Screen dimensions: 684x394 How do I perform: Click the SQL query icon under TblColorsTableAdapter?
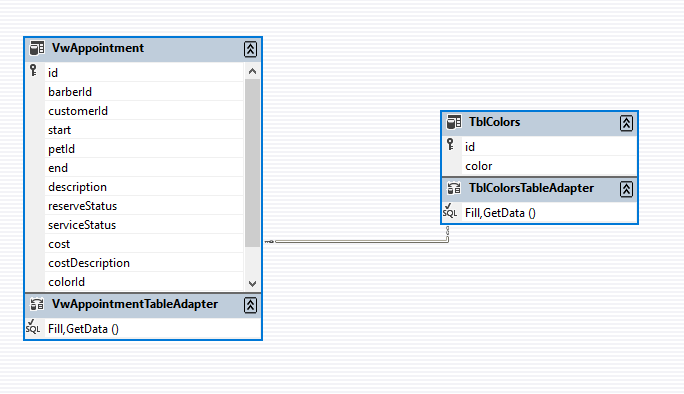tap(450, 211)
